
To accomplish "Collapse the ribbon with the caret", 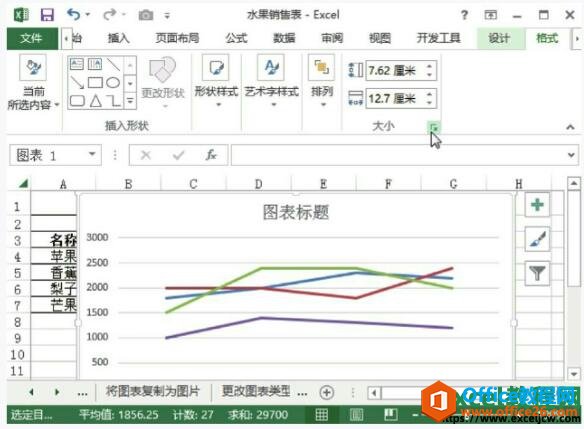I will [x=570, y=127].
